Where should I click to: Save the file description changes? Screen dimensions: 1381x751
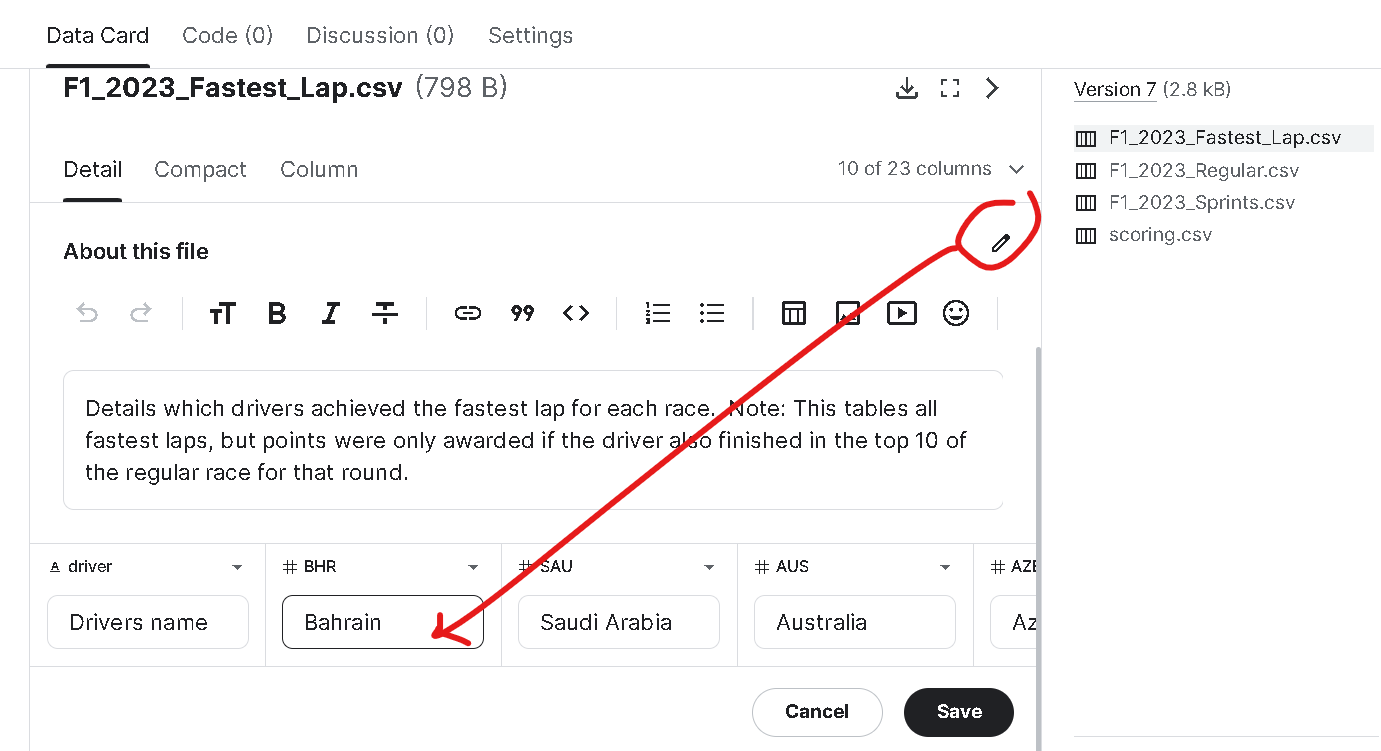tap(958, 712)
